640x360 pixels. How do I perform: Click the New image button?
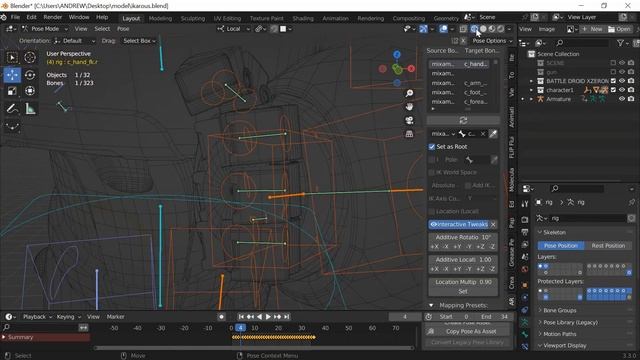(x=592, y=29)
